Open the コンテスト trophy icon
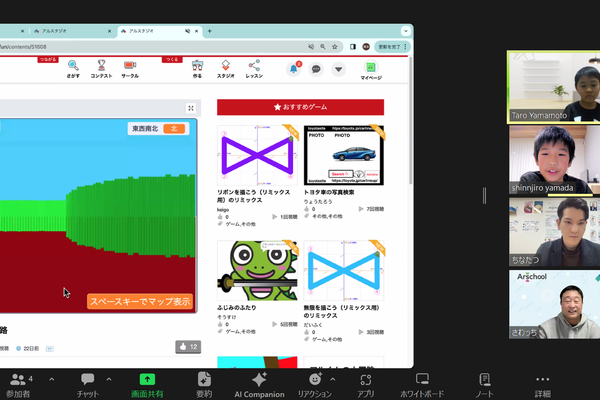600x400 pixels. [x=101, y=69]
